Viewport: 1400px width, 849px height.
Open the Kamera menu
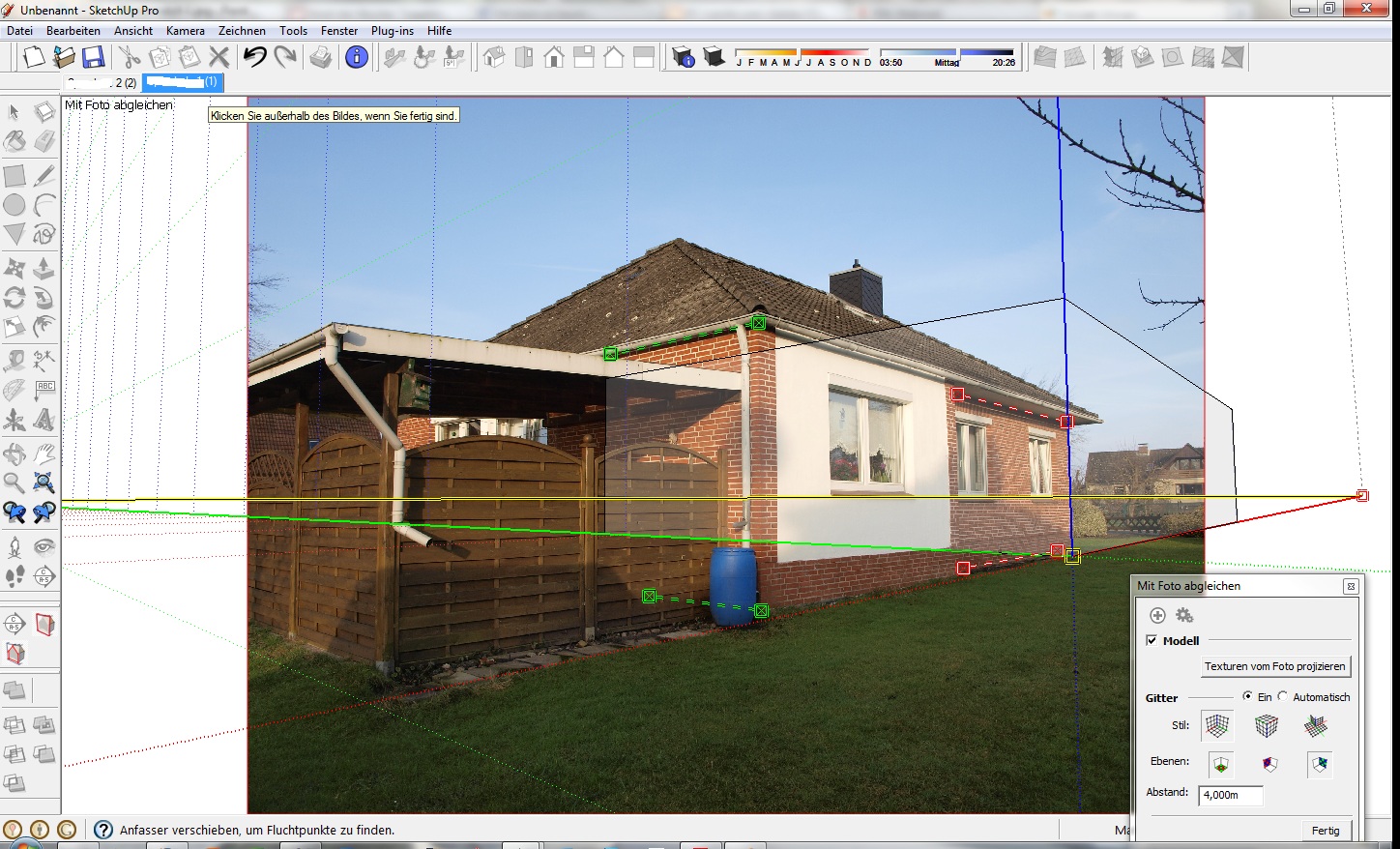[x=186, y=31]
